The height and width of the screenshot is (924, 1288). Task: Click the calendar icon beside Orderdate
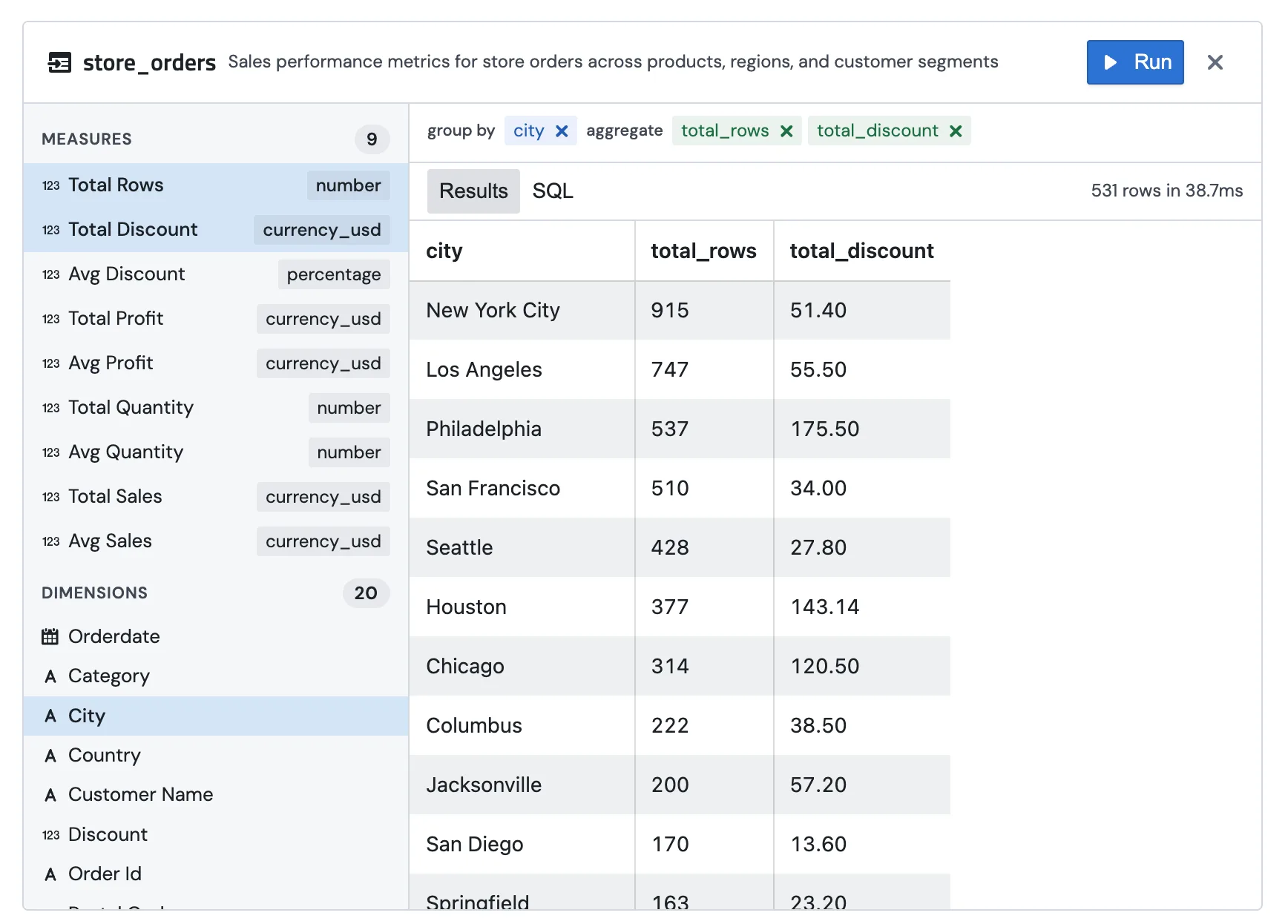click(x=50, y=636)
